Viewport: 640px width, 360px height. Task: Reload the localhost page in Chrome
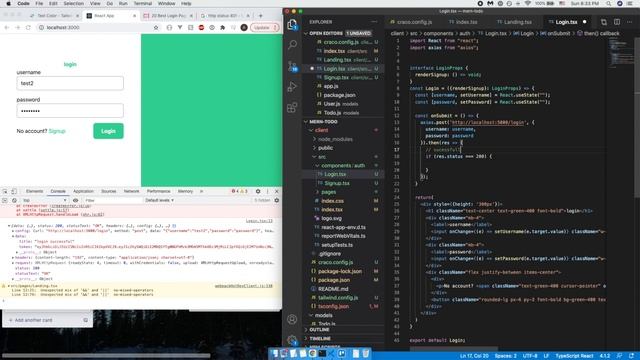click(x=28, y=27)
